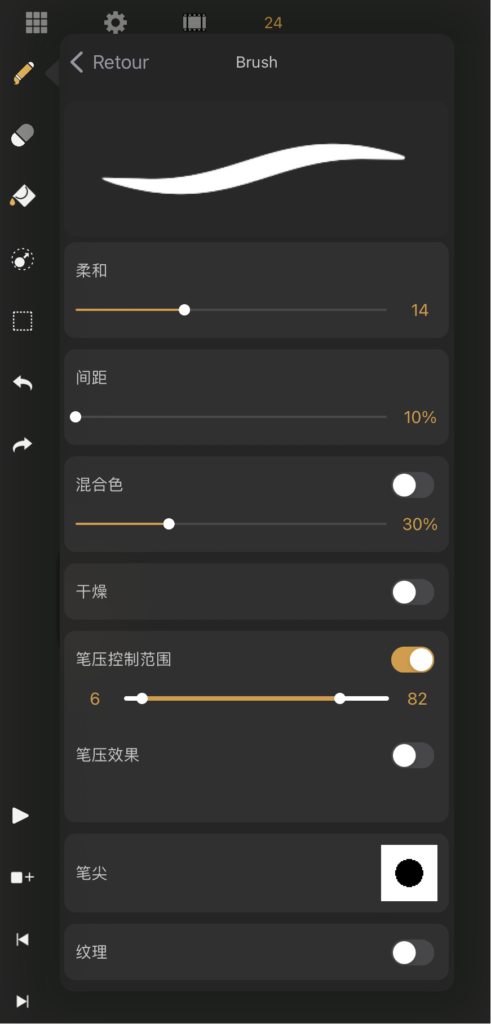491x1024 pixels.
Task: Select the dotted rectangle selection tool
Action: [x=23, y=321]
